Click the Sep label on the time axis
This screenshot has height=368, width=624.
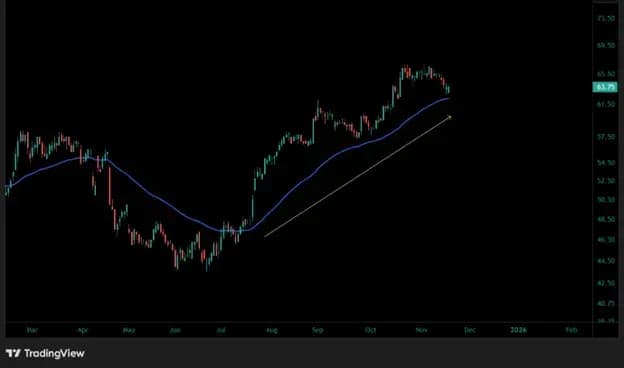317,330
